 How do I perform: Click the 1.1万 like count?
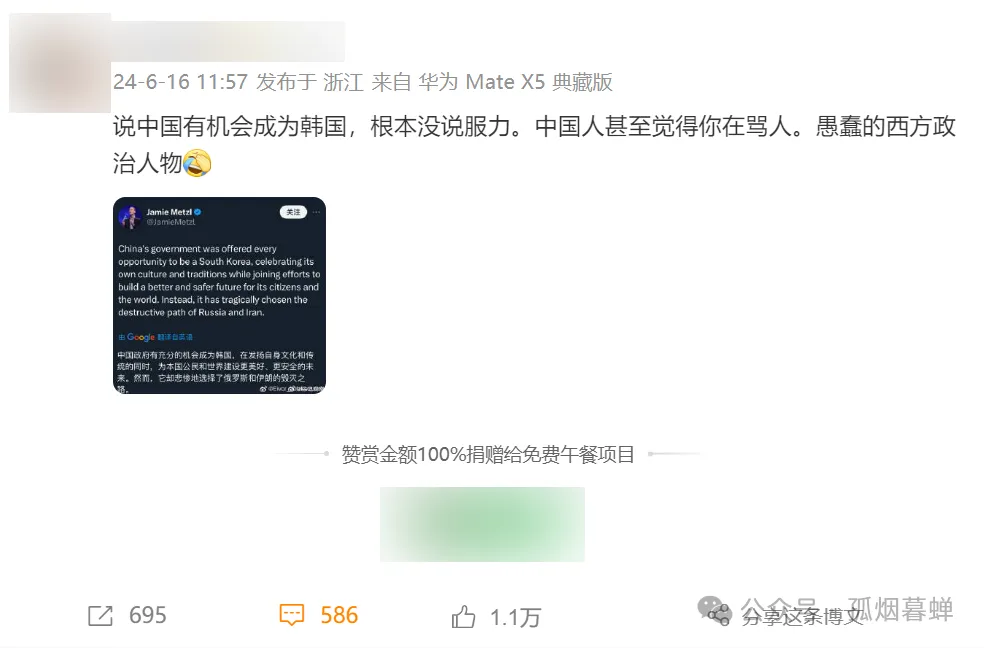515,618
